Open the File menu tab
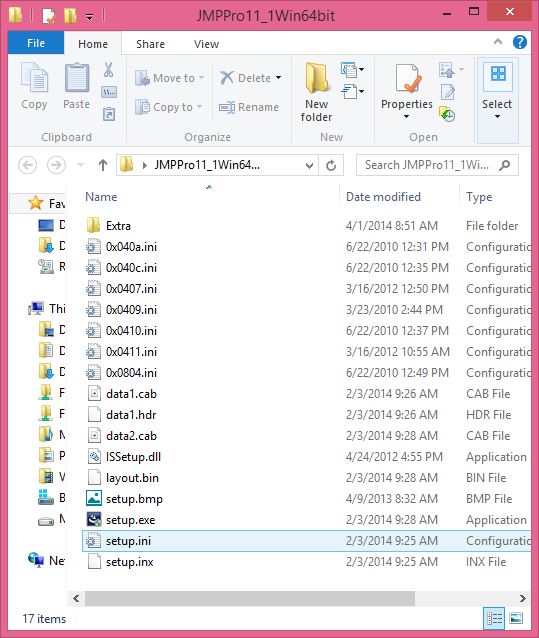Viewport: 539px width, 638px height. (36, 43)
